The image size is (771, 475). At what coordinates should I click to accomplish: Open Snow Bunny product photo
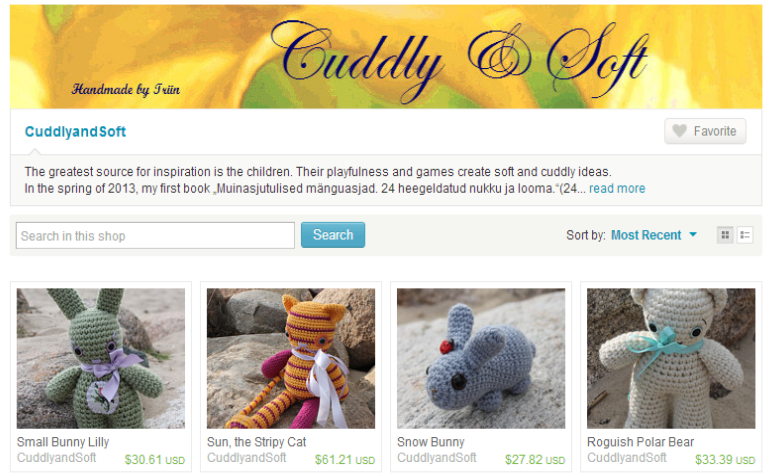(481, 358)
